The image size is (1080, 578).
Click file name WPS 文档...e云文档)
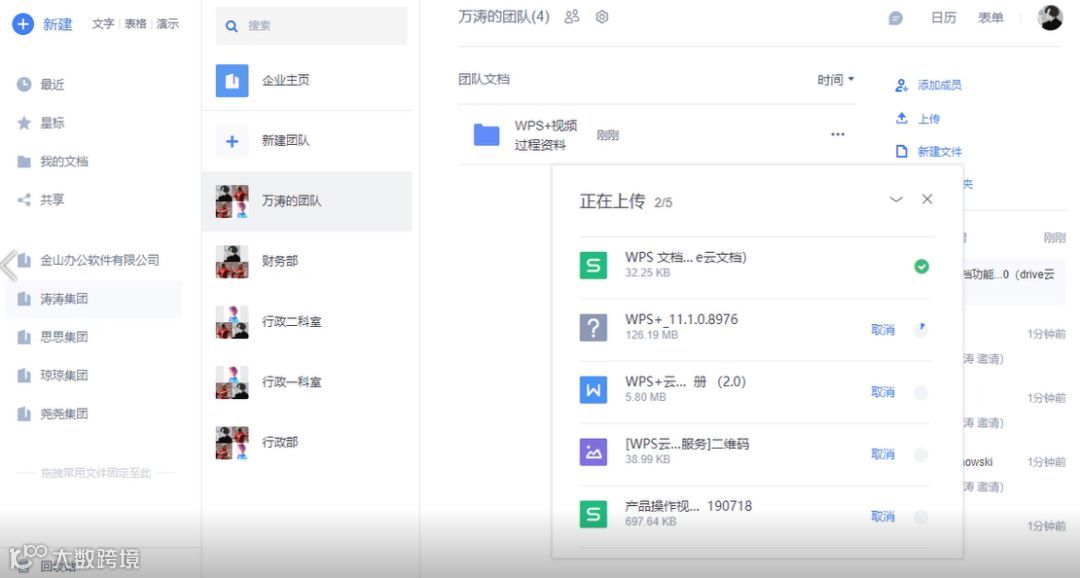(x=685, y=257)
